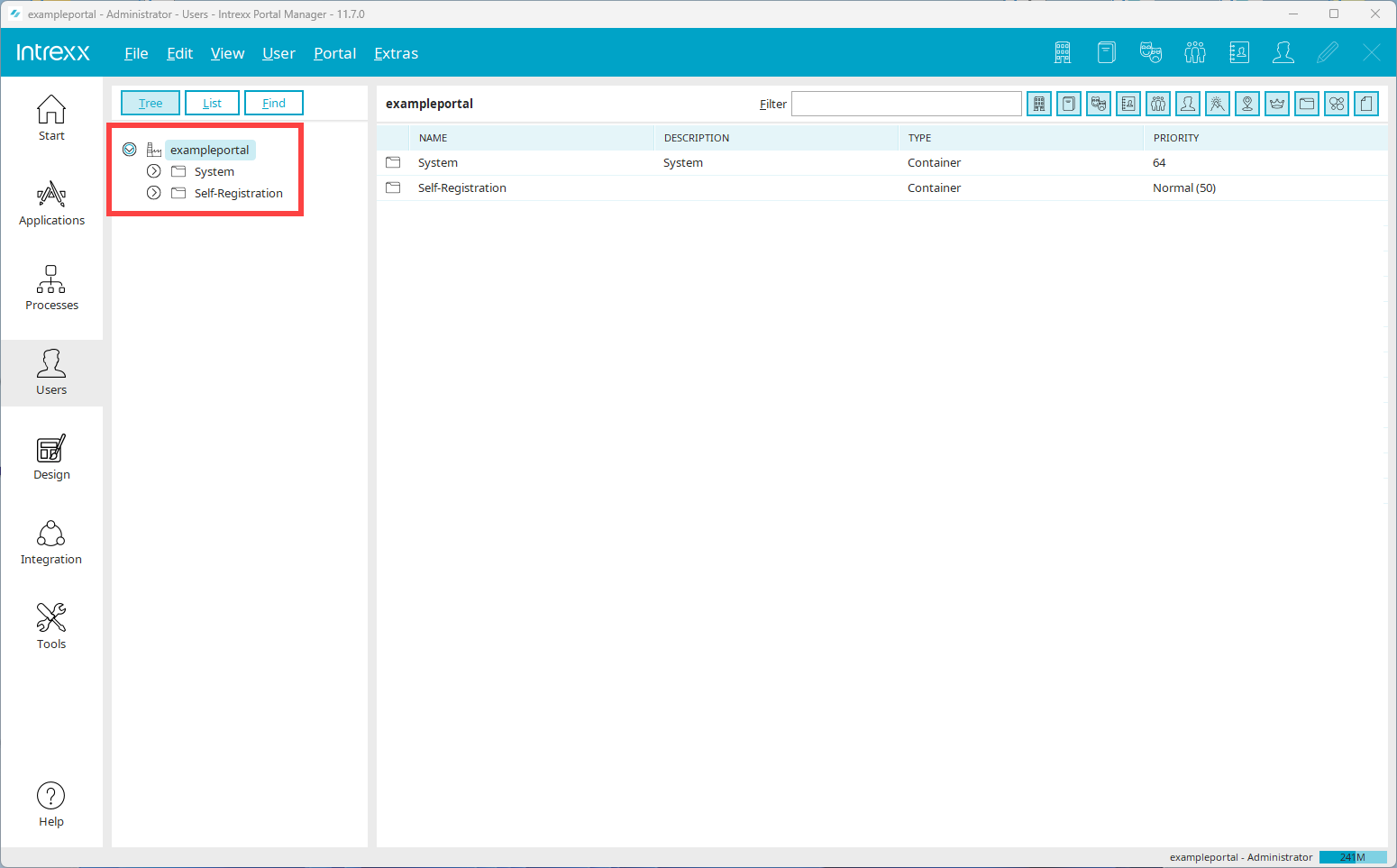
Task: Open the Integration module in sidebar
Action: pos(51,543)
